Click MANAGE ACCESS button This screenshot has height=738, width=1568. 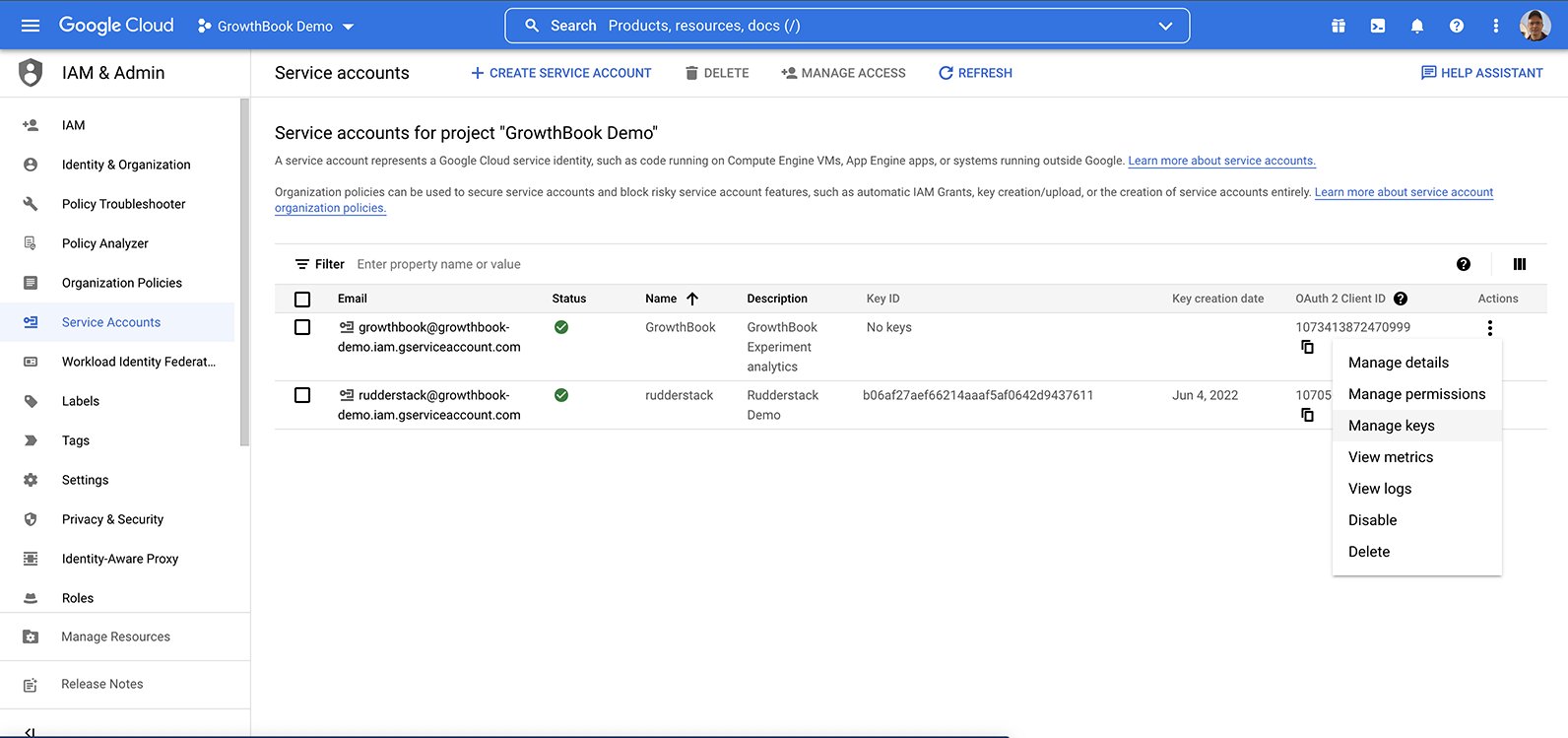843,73
